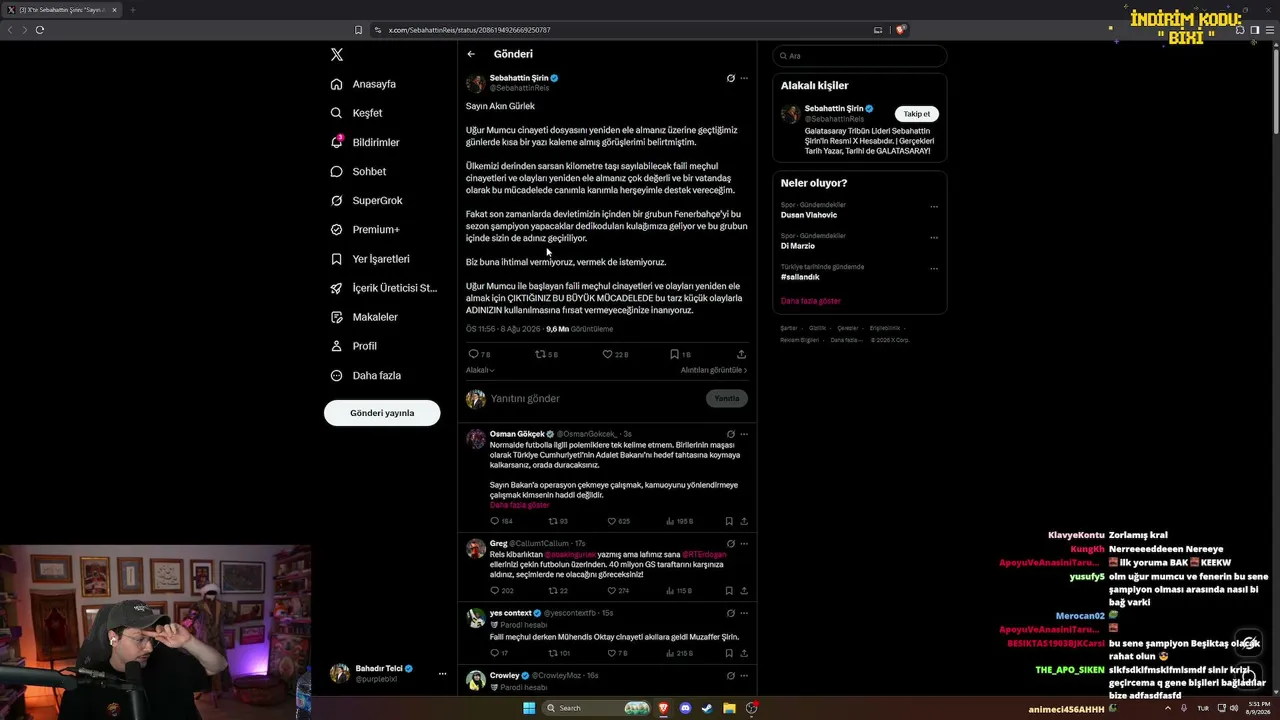Open Grok on Crowley's reply
The height and width of the screenshot is (720, 1280).
click(731, 675)
